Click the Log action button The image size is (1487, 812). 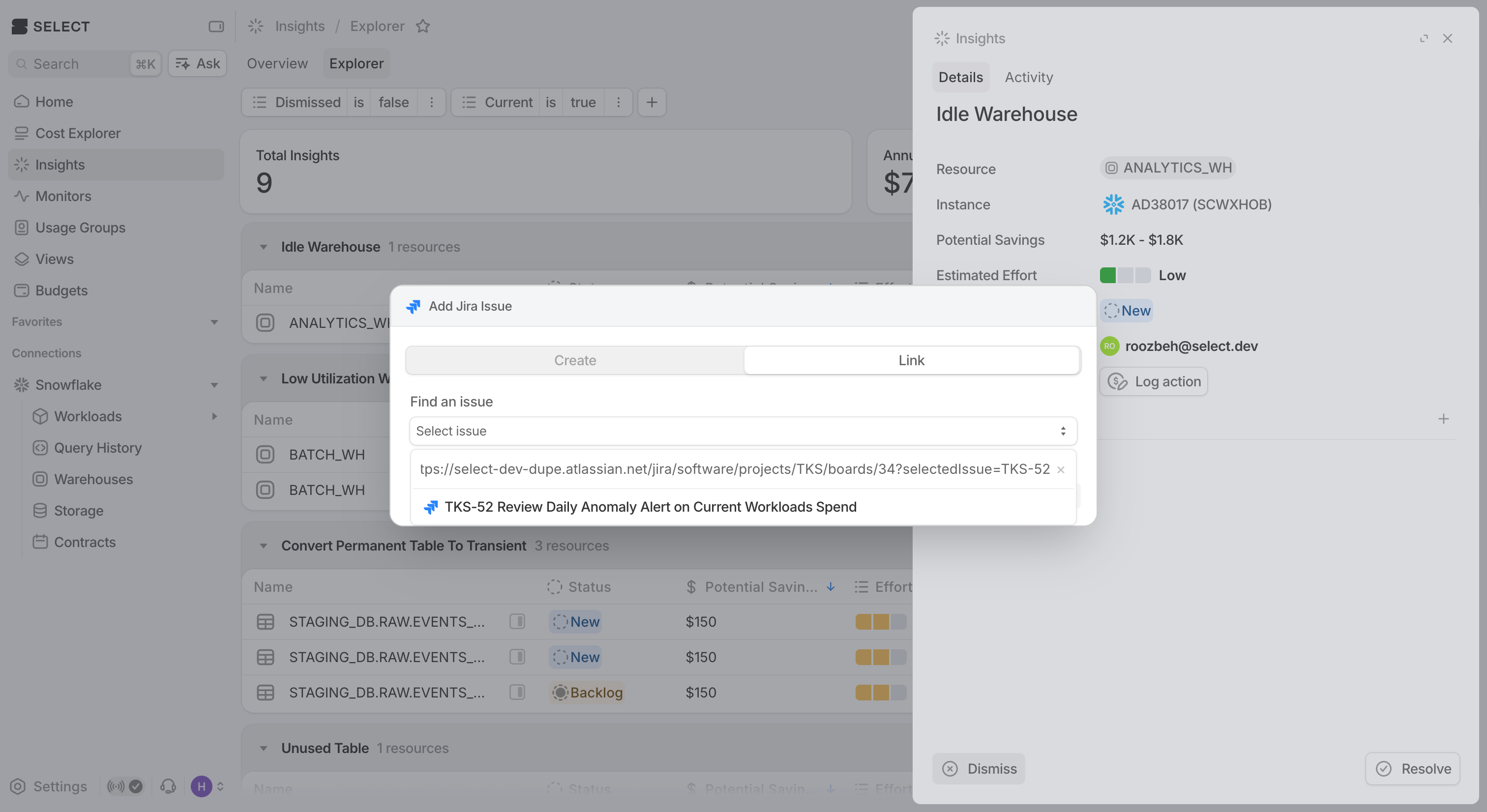1153,381
